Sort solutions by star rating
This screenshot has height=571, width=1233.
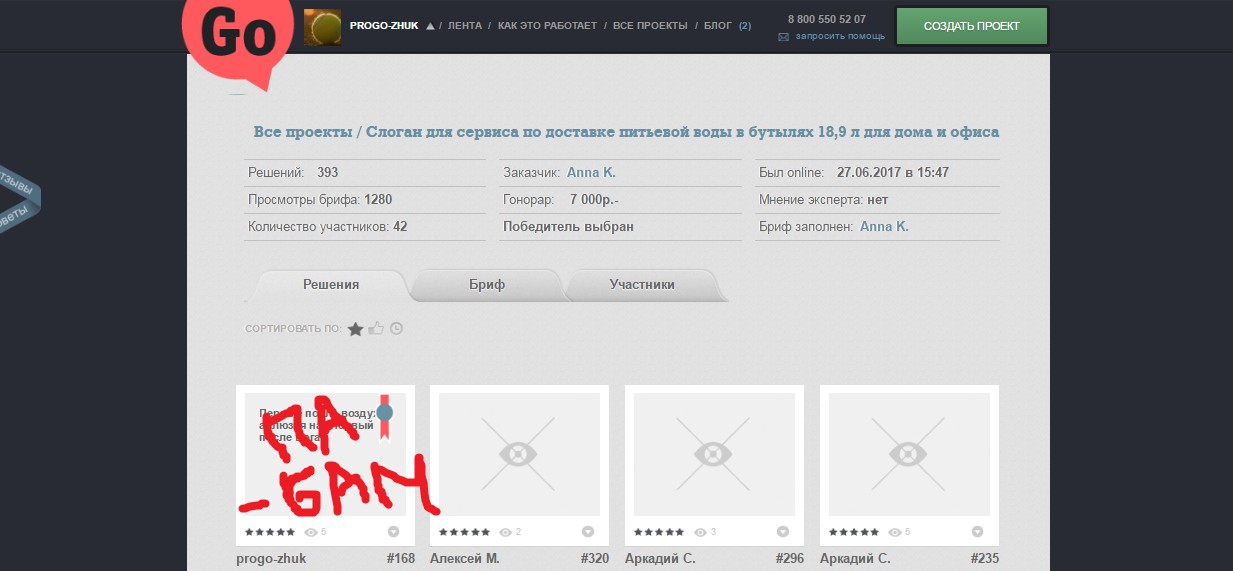(x=355, y=328)
